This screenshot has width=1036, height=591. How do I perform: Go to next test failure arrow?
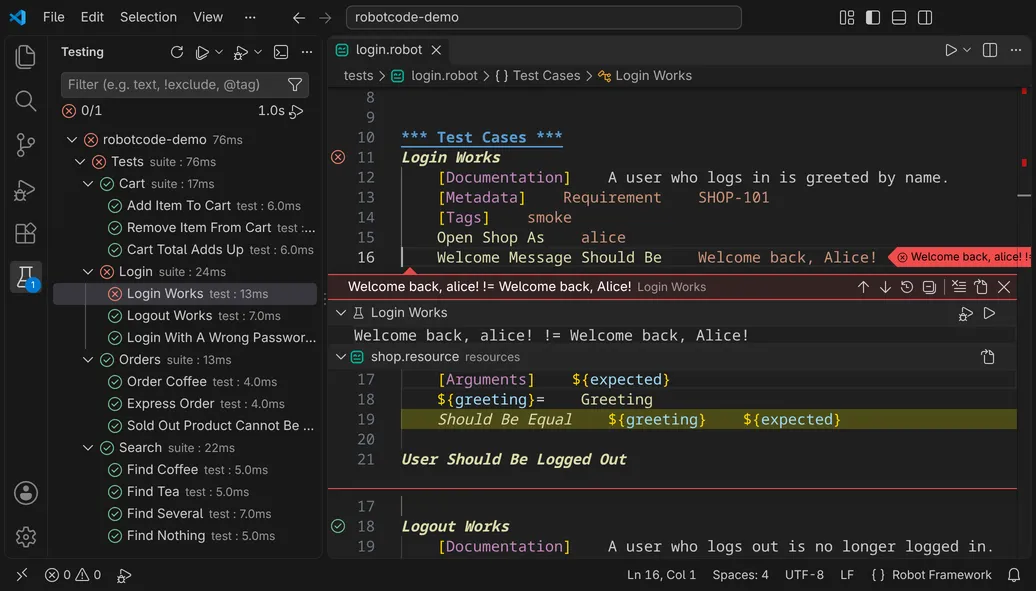885,287
